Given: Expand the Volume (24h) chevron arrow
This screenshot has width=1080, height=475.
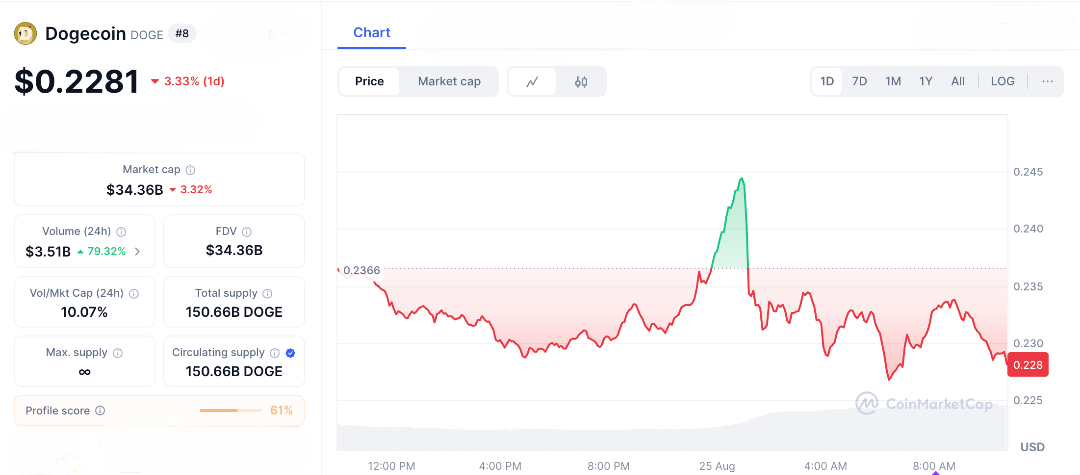Looking at the screenshot, I should tap(137, 251).
